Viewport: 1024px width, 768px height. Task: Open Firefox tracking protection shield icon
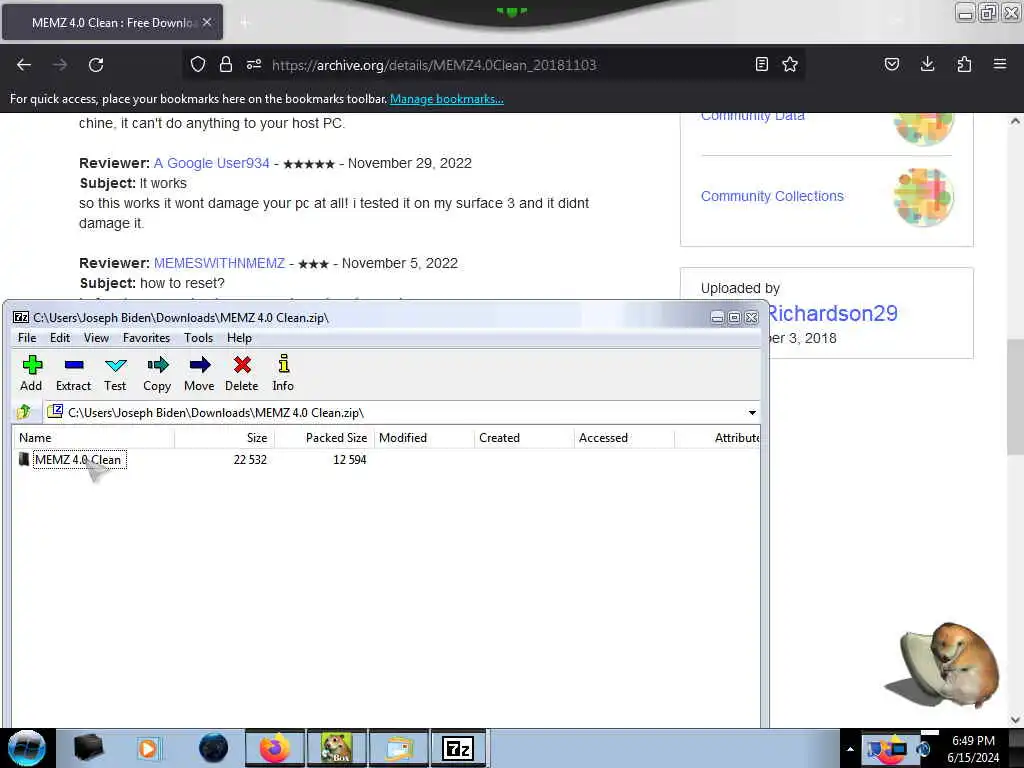(x=198, y=64)
